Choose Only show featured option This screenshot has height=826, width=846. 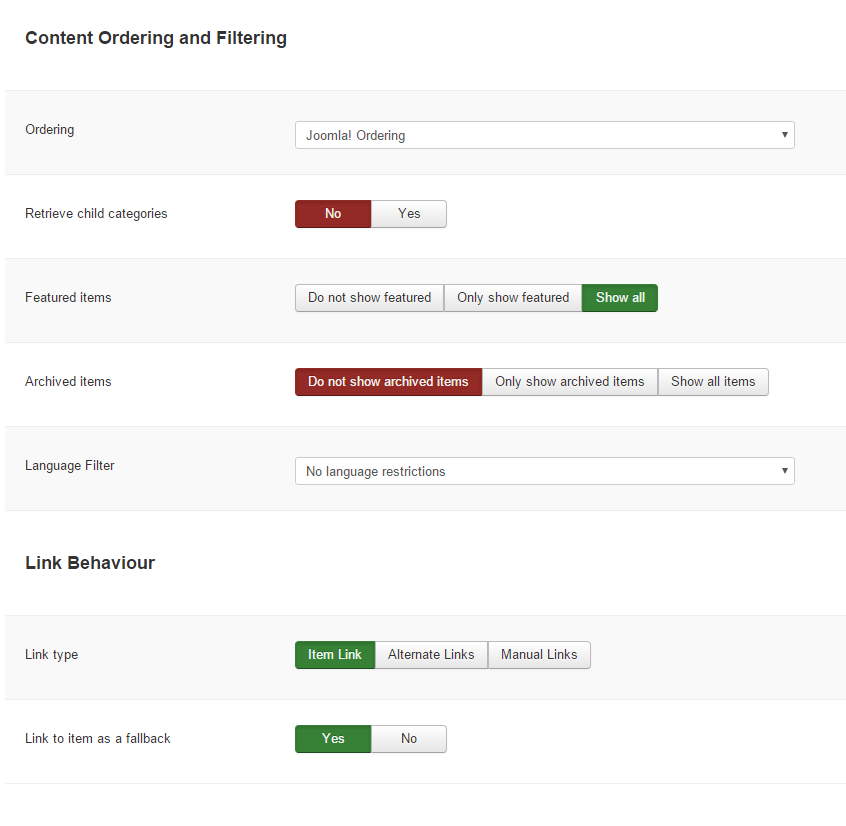[x=513, y=298]
